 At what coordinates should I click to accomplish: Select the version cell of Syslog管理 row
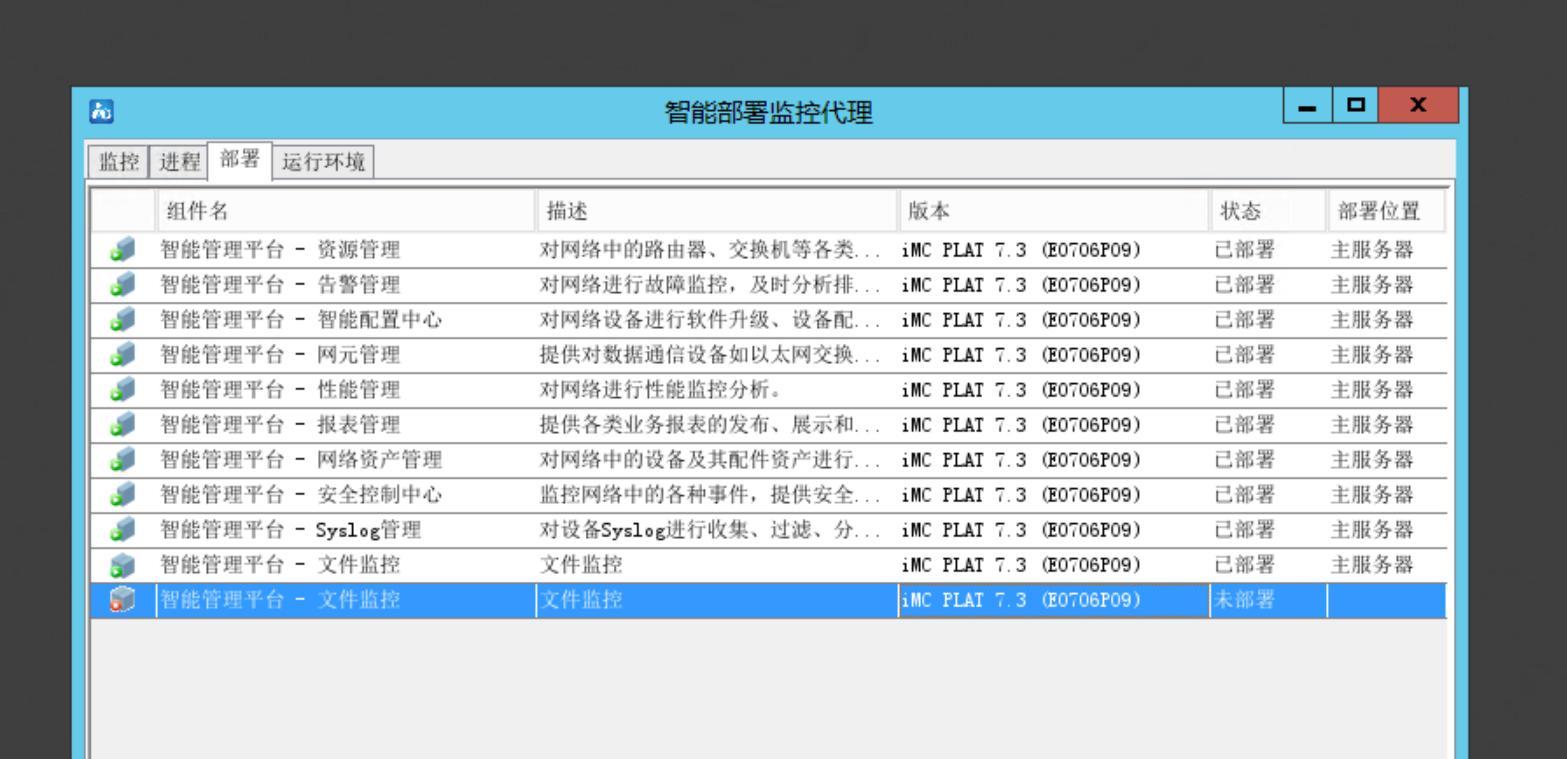[1021, 530]
